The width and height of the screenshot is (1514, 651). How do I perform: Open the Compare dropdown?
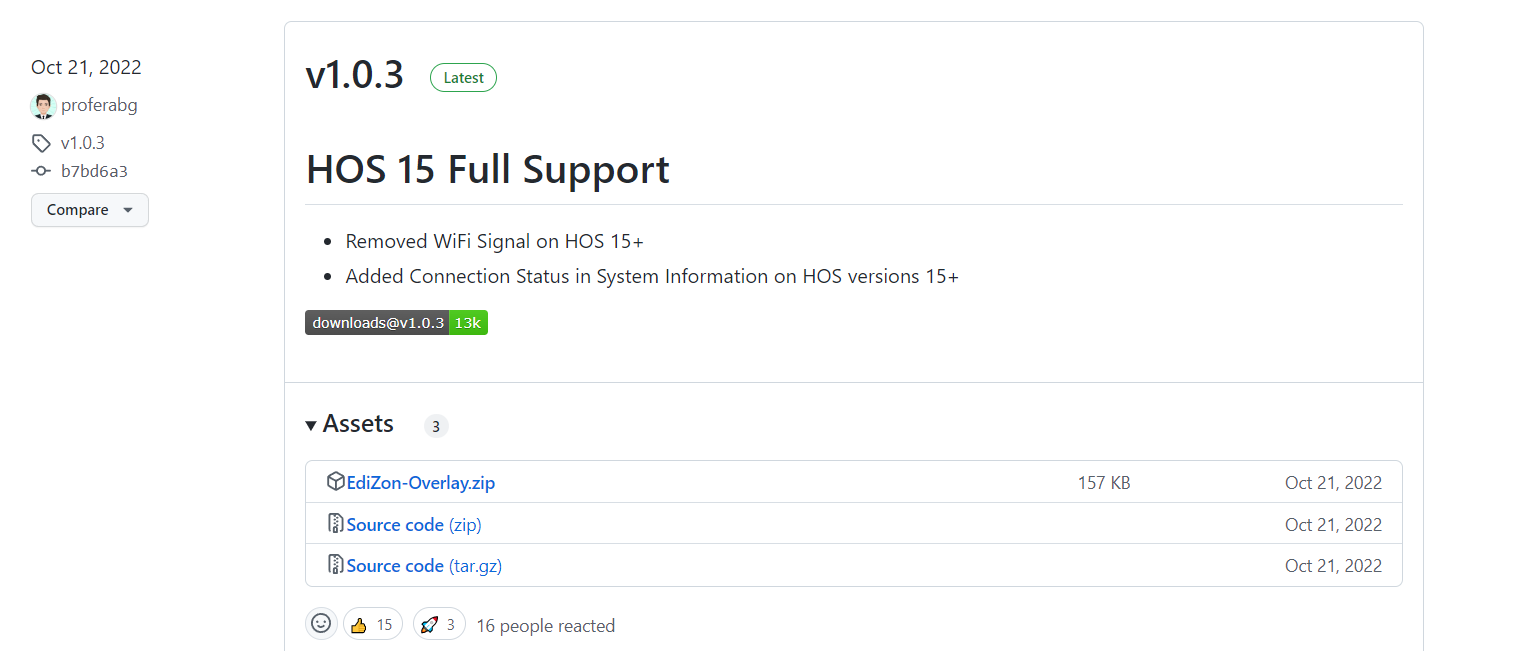[x=90, y=210]
